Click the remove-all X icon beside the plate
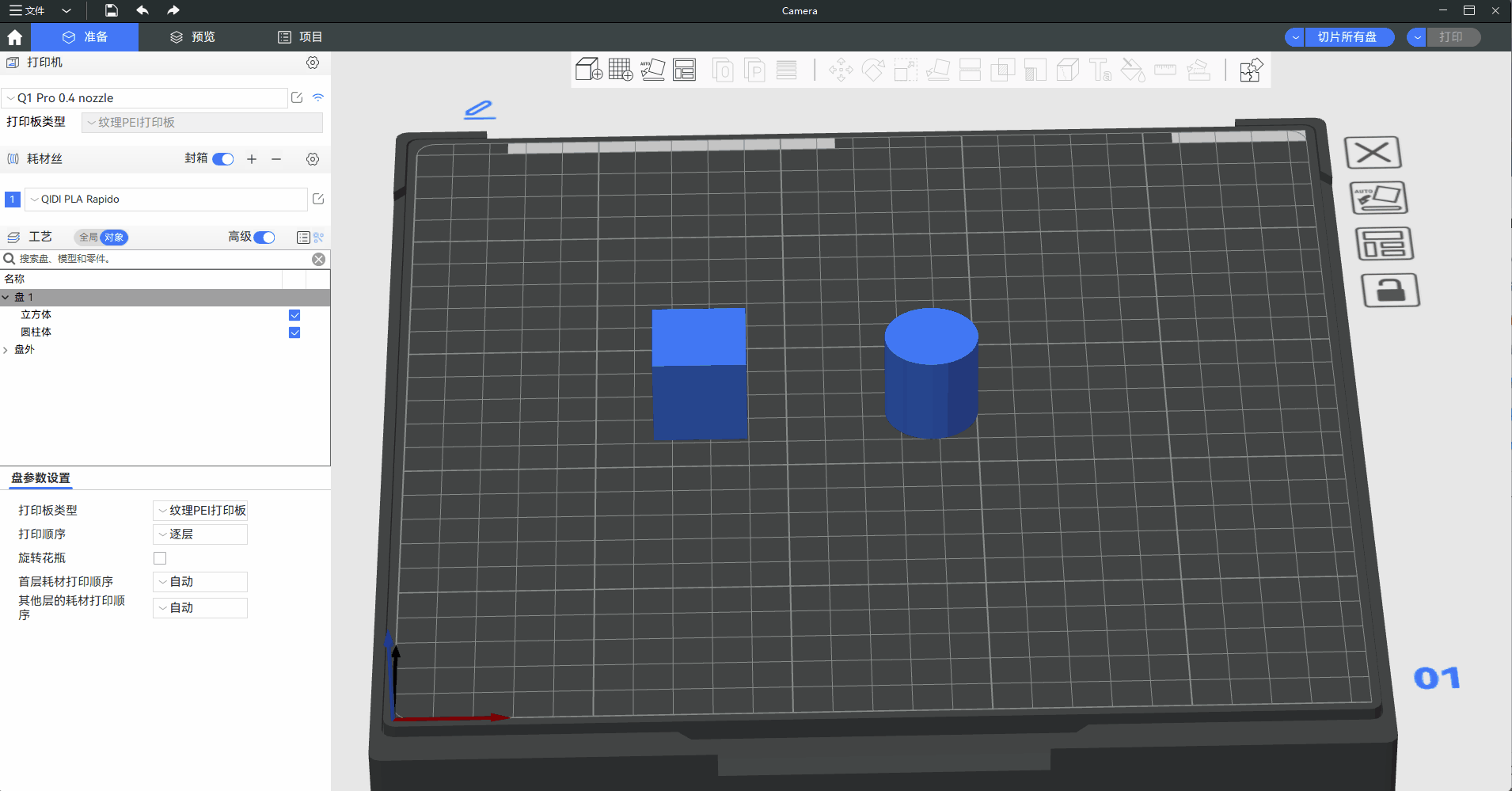1512x791 pixels. 1373,153
